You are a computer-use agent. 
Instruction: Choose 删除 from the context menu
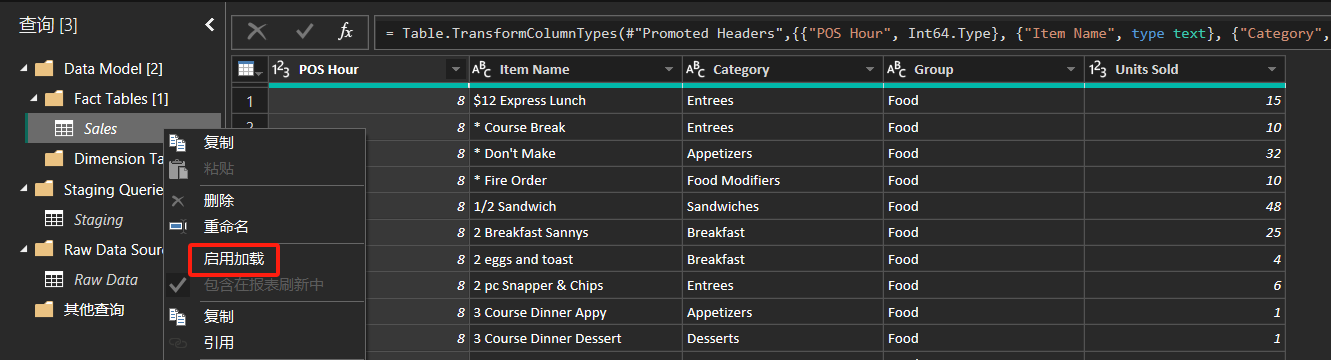(219, 200)
